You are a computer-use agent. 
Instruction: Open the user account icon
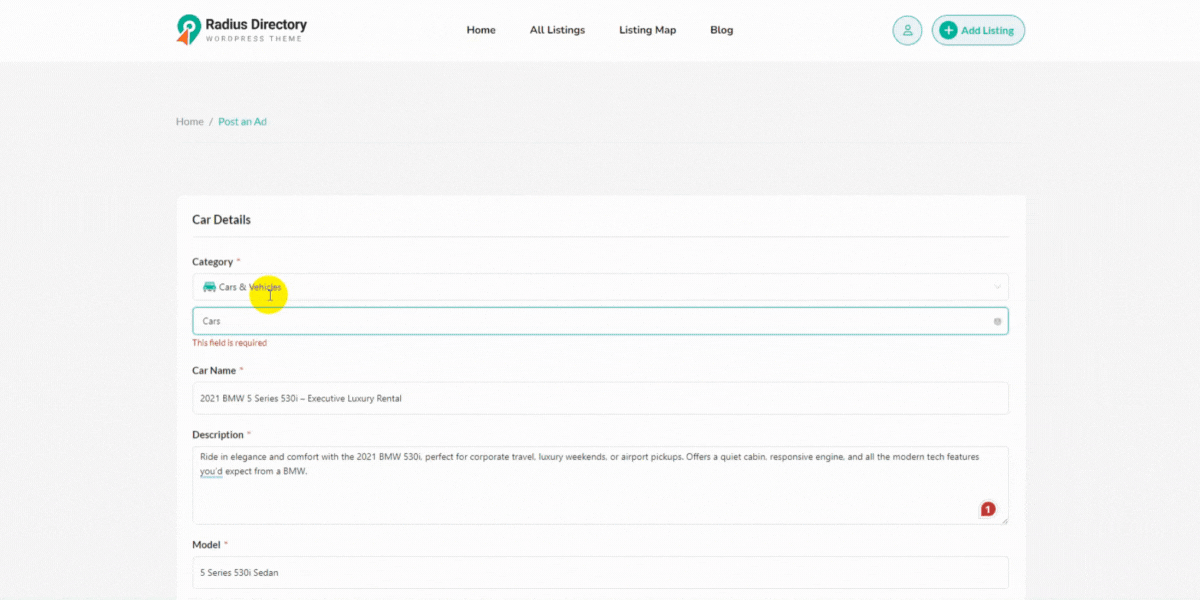(907, 30)
